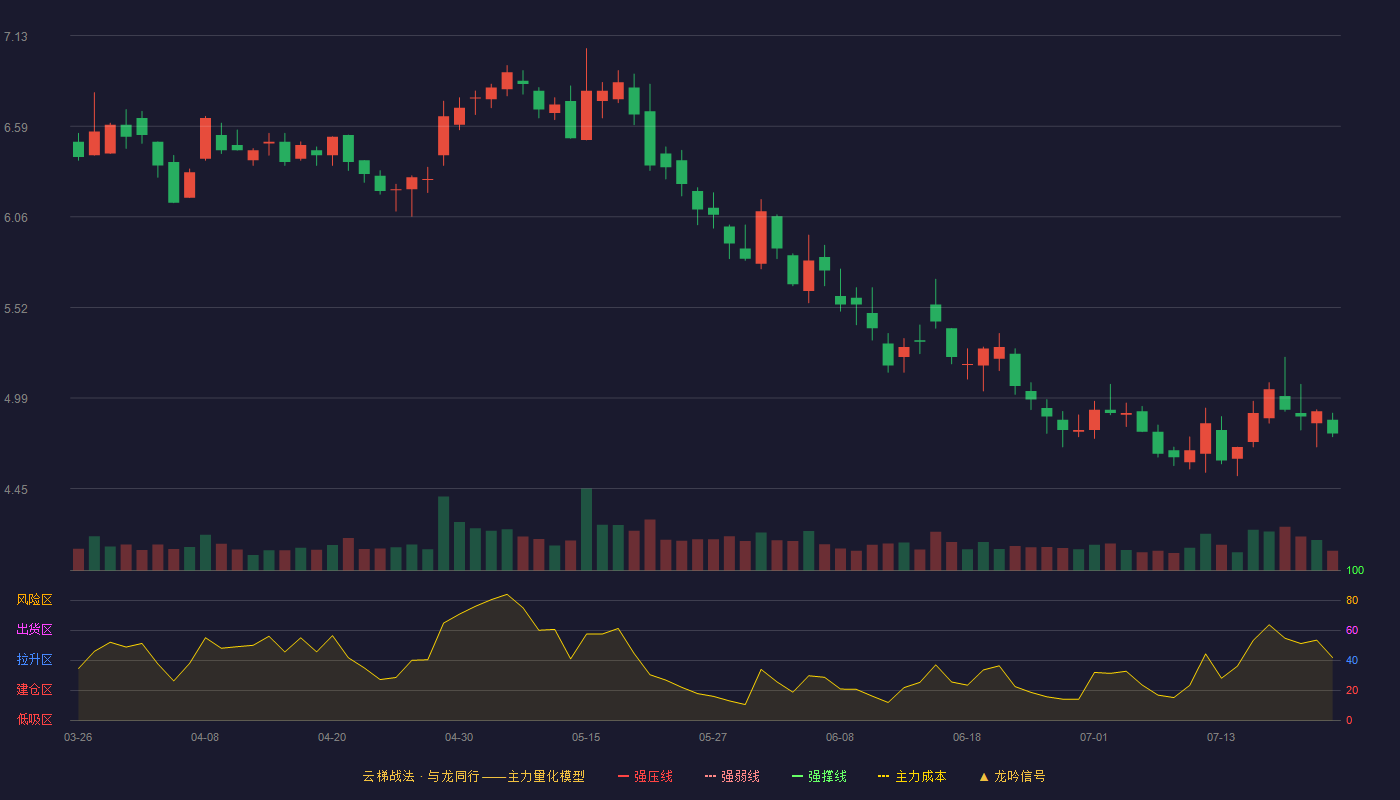1400x800 pixels.
Task: Click the tallest green volume bar near 05-15
Action: 586,529
